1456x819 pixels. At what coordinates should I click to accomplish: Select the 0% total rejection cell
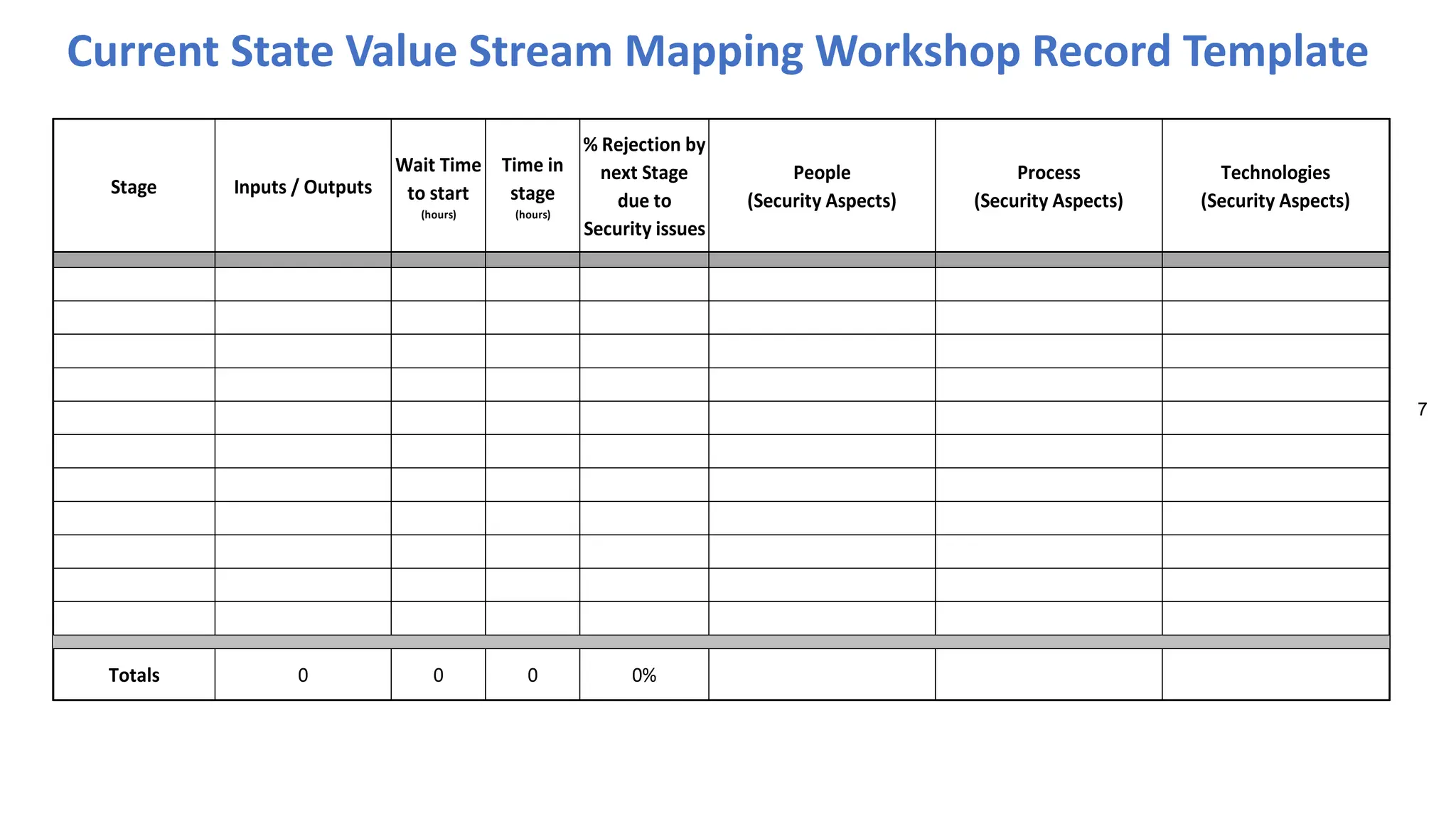[x=644, y=675]
